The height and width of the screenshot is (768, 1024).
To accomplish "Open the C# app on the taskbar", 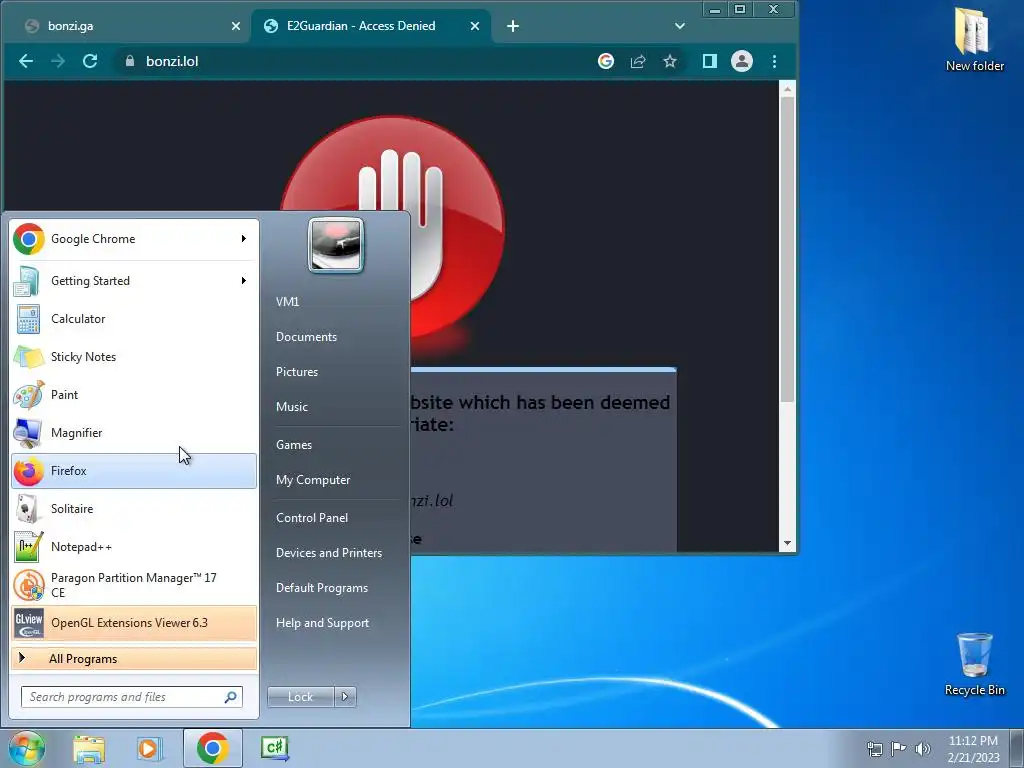I will pos(274,748).
